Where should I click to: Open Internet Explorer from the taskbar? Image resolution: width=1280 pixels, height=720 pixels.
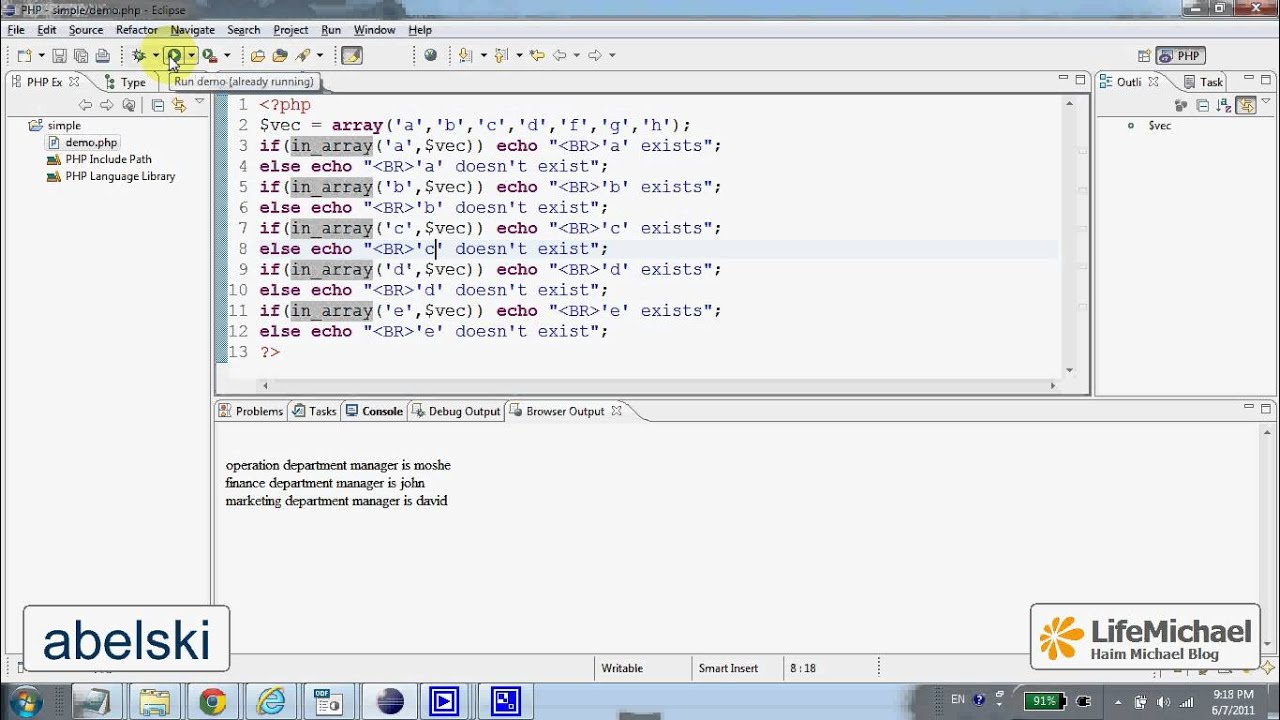pos(270,702)
